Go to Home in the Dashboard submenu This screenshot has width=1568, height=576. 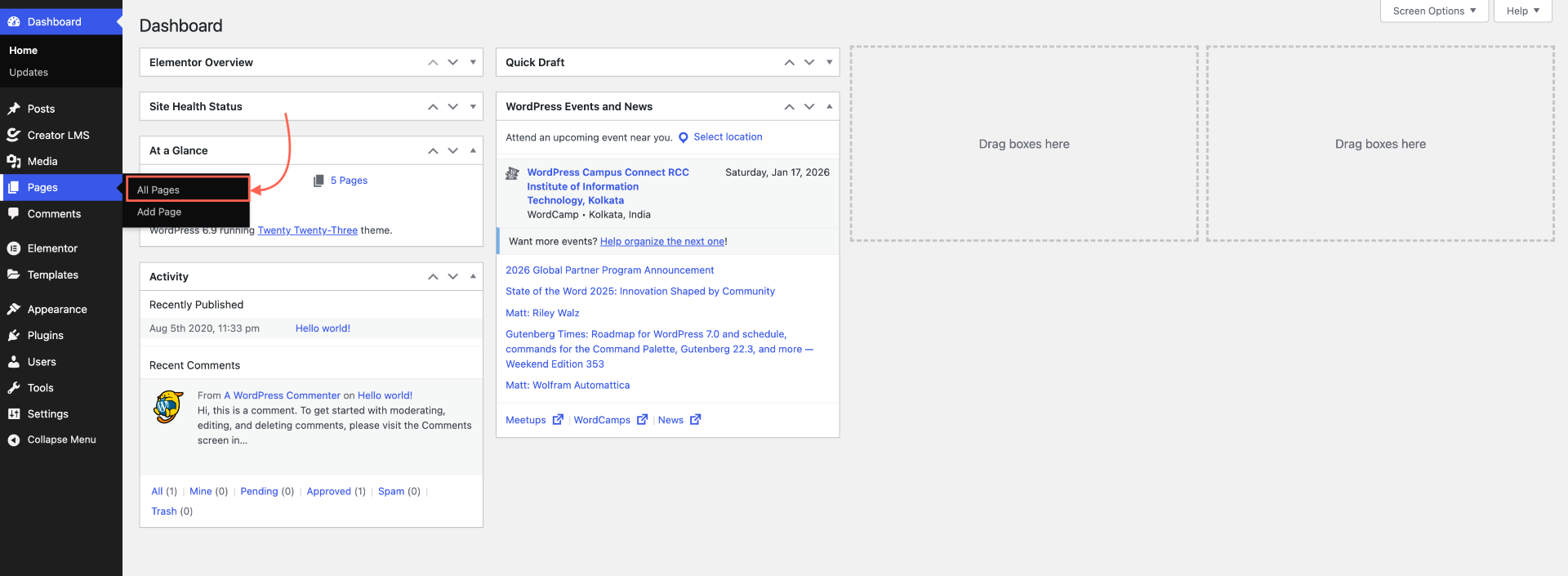(23, 50)
